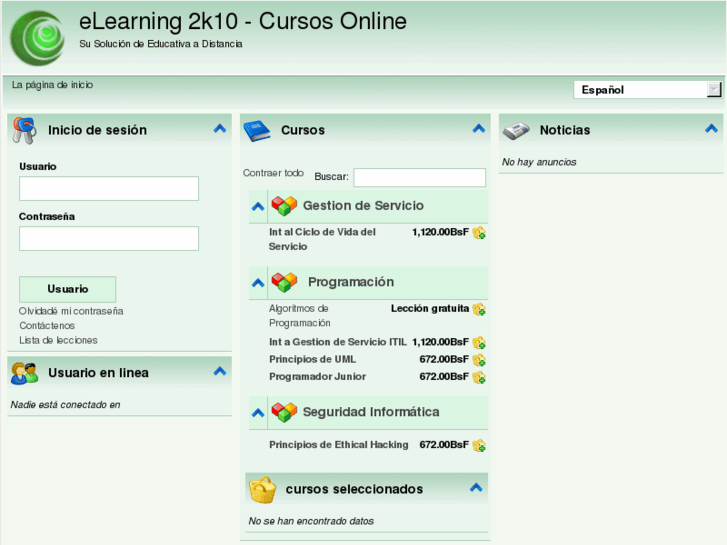Open course Int al Ciclo de Vida del Servicio

322,239
